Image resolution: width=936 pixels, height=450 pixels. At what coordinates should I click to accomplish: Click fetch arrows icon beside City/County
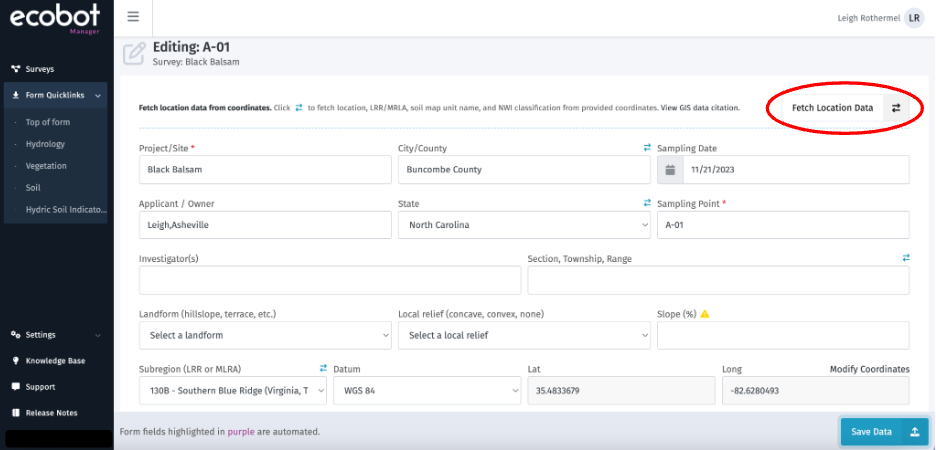click(x=646, y=148)
